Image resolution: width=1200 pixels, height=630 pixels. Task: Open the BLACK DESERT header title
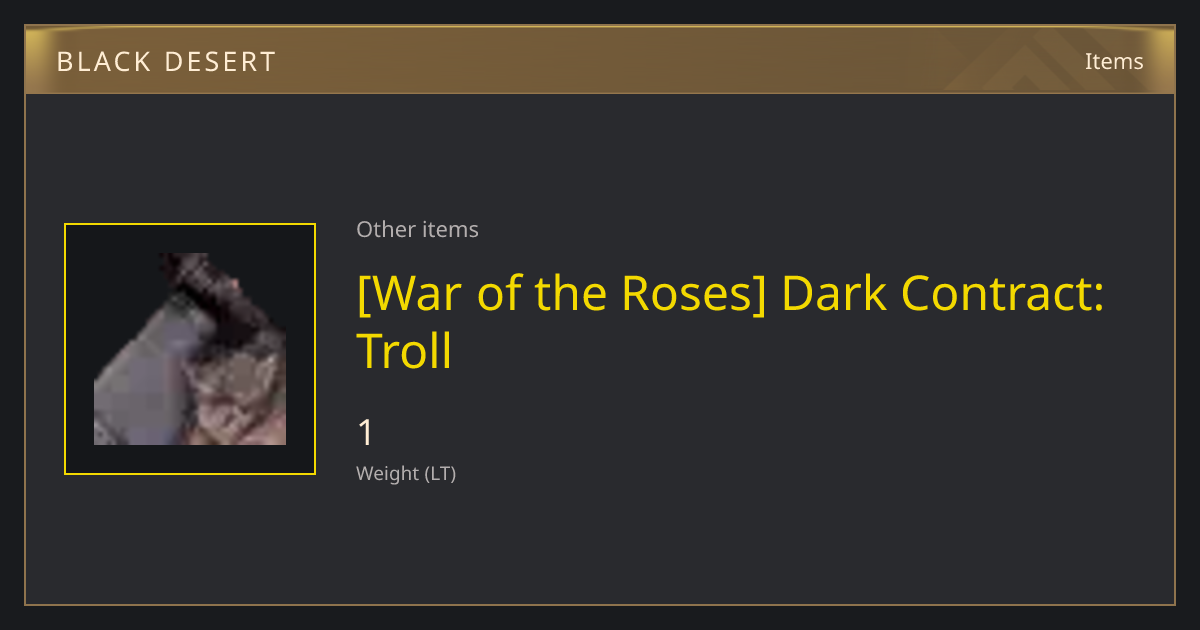166,61
